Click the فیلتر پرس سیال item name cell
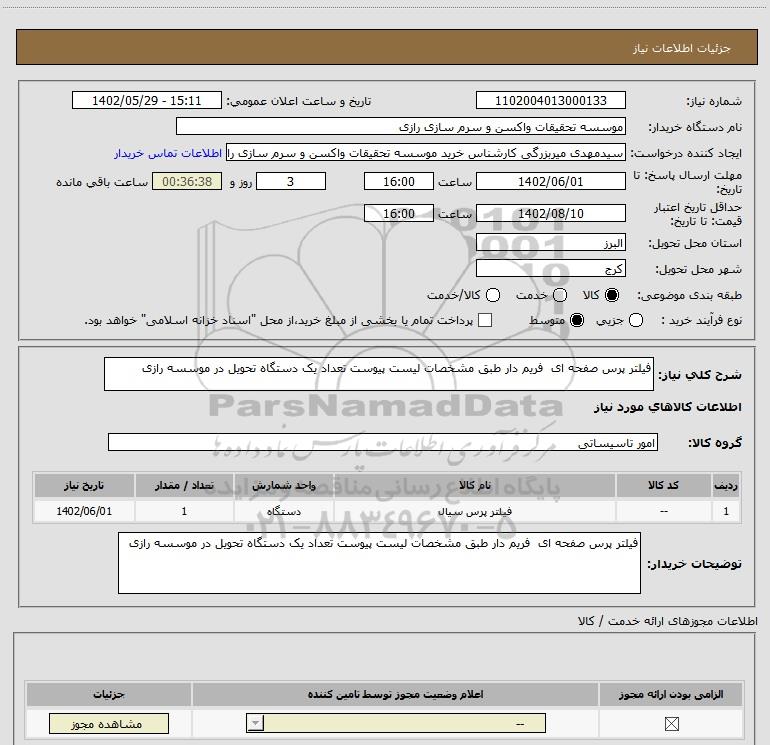Screen dimensions: 770x745 [x=475, y=511]
